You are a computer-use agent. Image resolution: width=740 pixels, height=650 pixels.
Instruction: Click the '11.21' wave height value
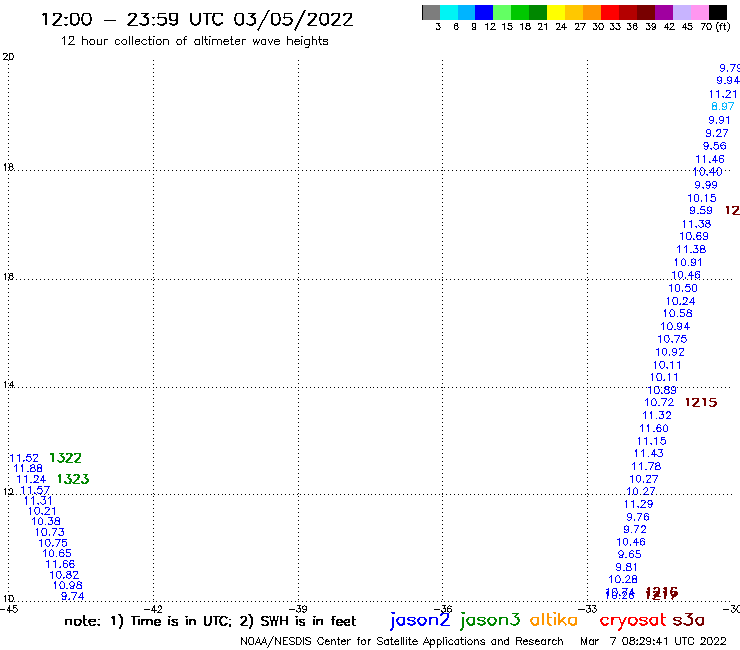coord(723,94)
